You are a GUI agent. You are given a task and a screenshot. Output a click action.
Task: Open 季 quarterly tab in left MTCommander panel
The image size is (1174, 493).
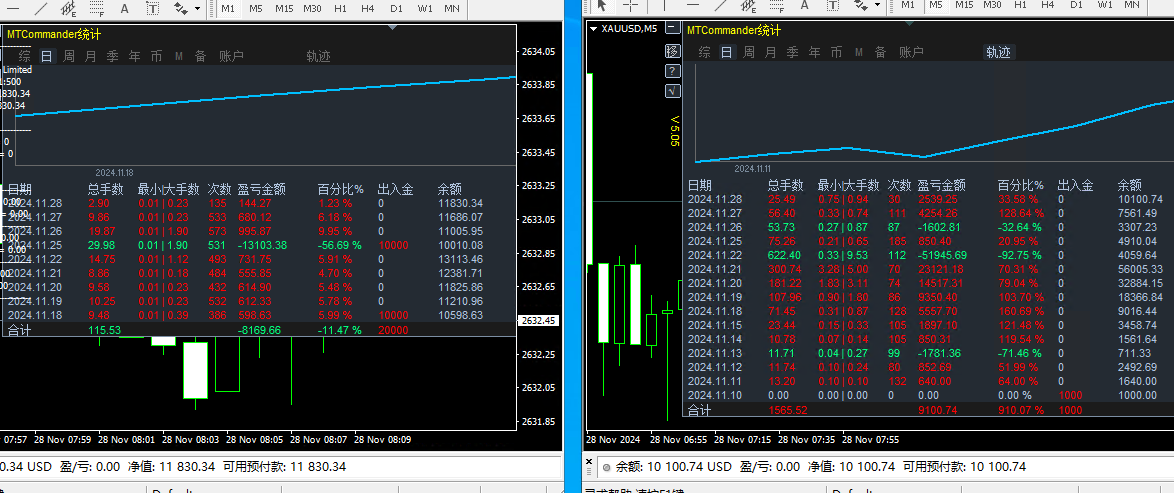point(112,56)
